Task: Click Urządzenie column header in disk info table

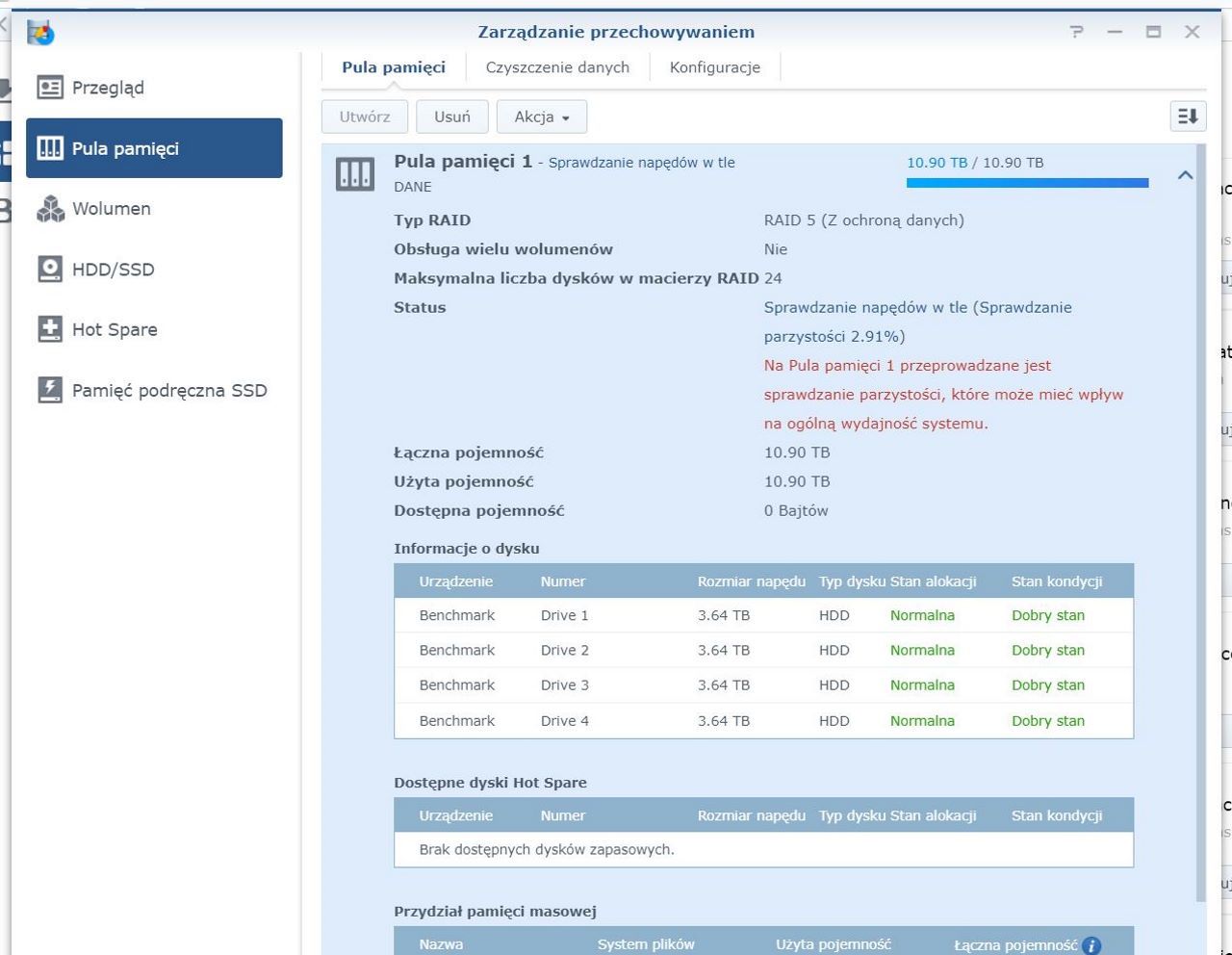Action: pos(455,581)
